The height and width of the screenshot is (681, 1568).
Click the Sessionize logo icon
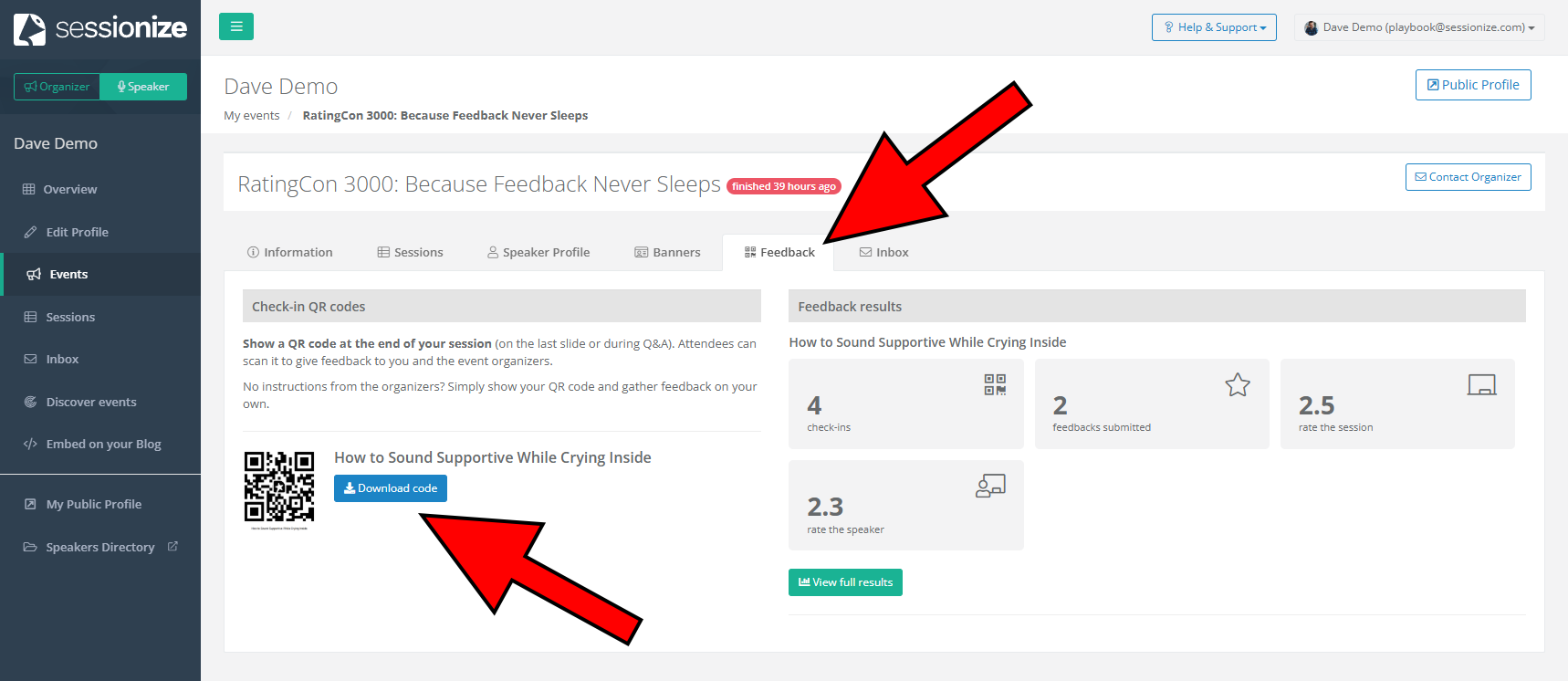pyautogui.click(x=30, y=28)
